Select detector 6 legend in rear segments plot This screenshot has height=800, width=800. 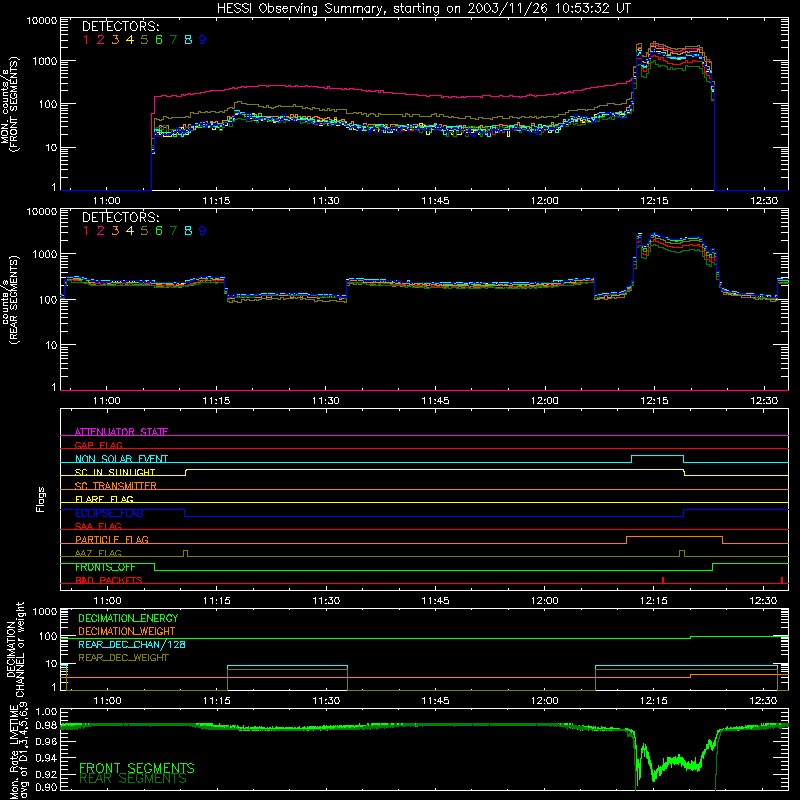point(159,231)
